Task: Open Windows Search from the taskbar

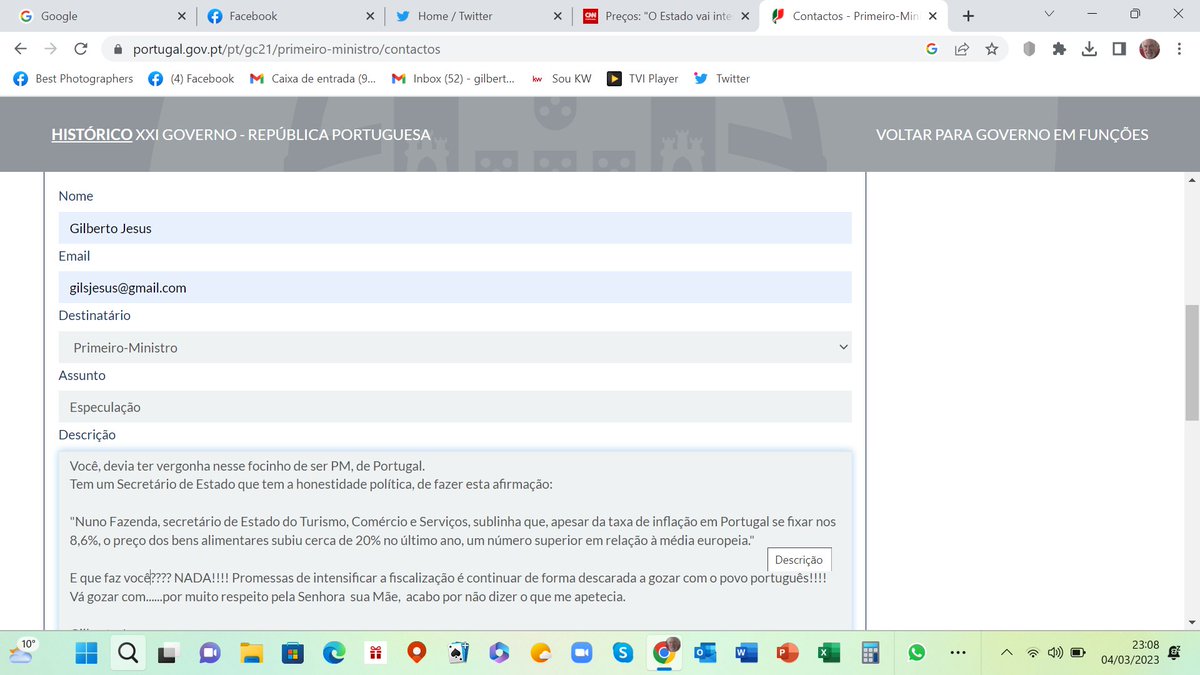Action: [x=128, y=653]
